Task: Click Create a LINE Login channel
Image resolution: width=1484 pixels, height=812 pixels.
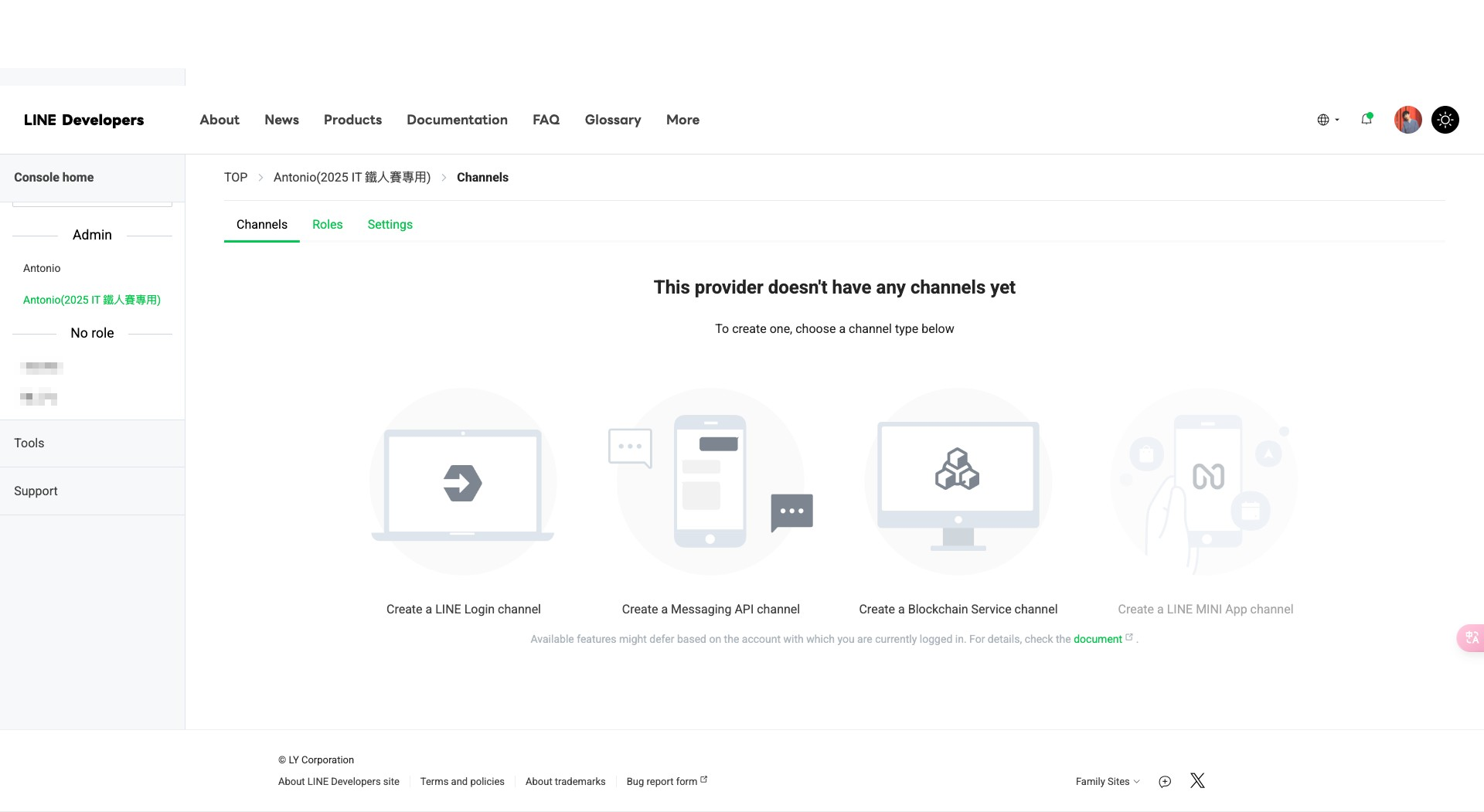Action: (464, 609)
